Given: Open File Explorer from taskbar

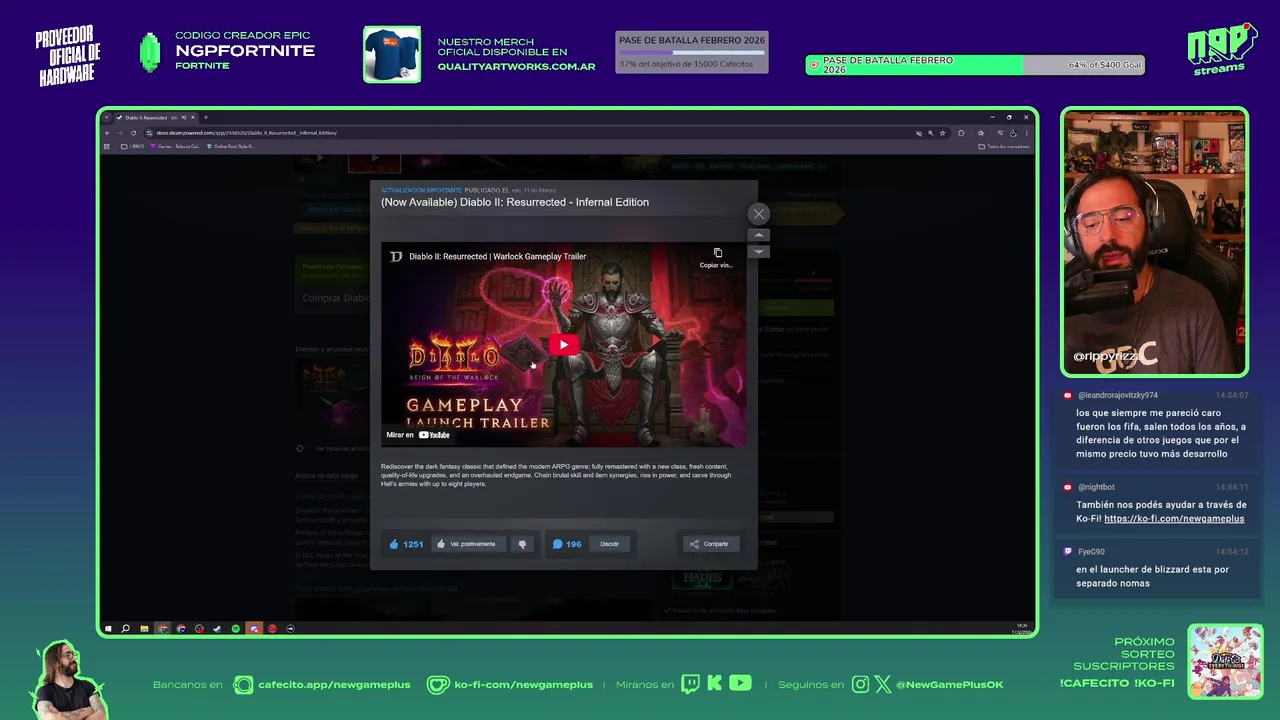Looking at the screenshot, I should tap(144, 629).
